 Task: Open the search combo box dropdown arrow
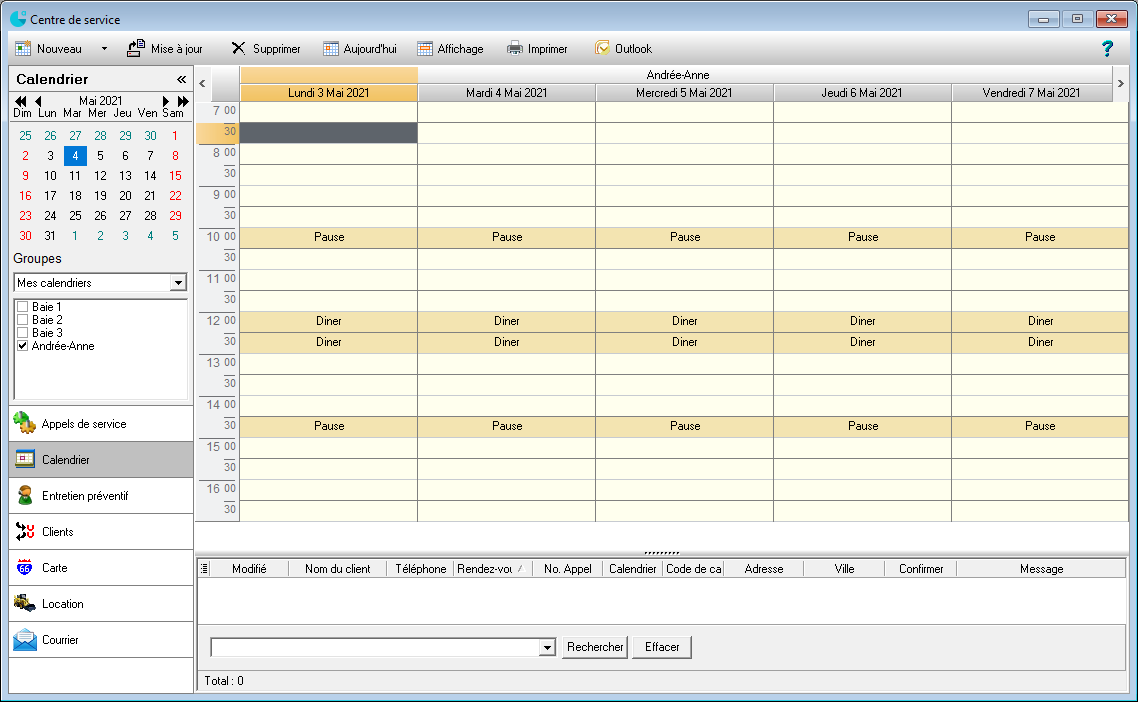[547, 648]
